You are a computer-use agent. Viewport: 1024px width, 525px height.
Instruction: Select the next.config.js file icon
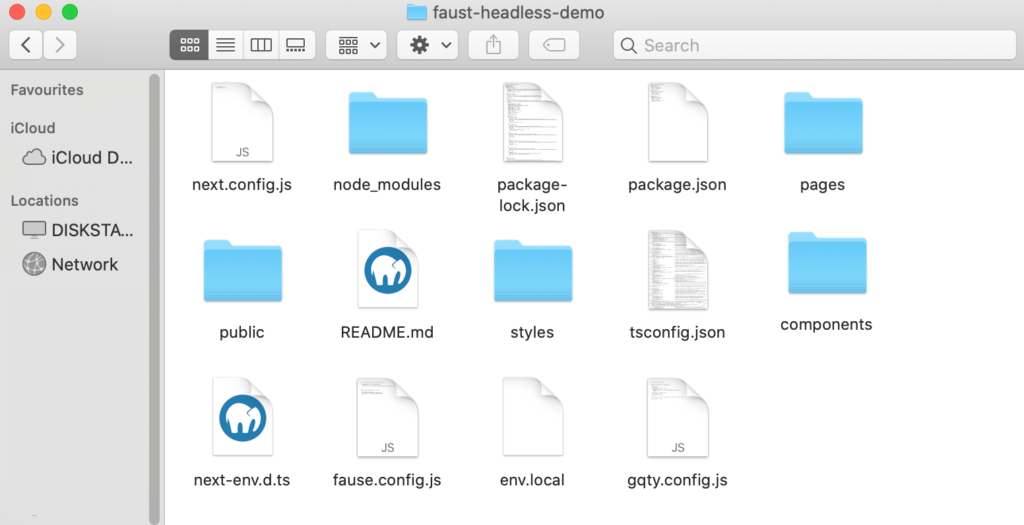242,122
